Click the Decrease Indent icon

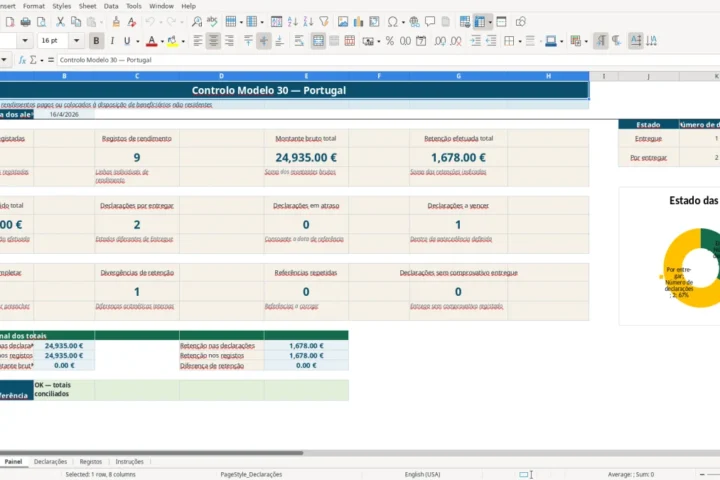491,41
